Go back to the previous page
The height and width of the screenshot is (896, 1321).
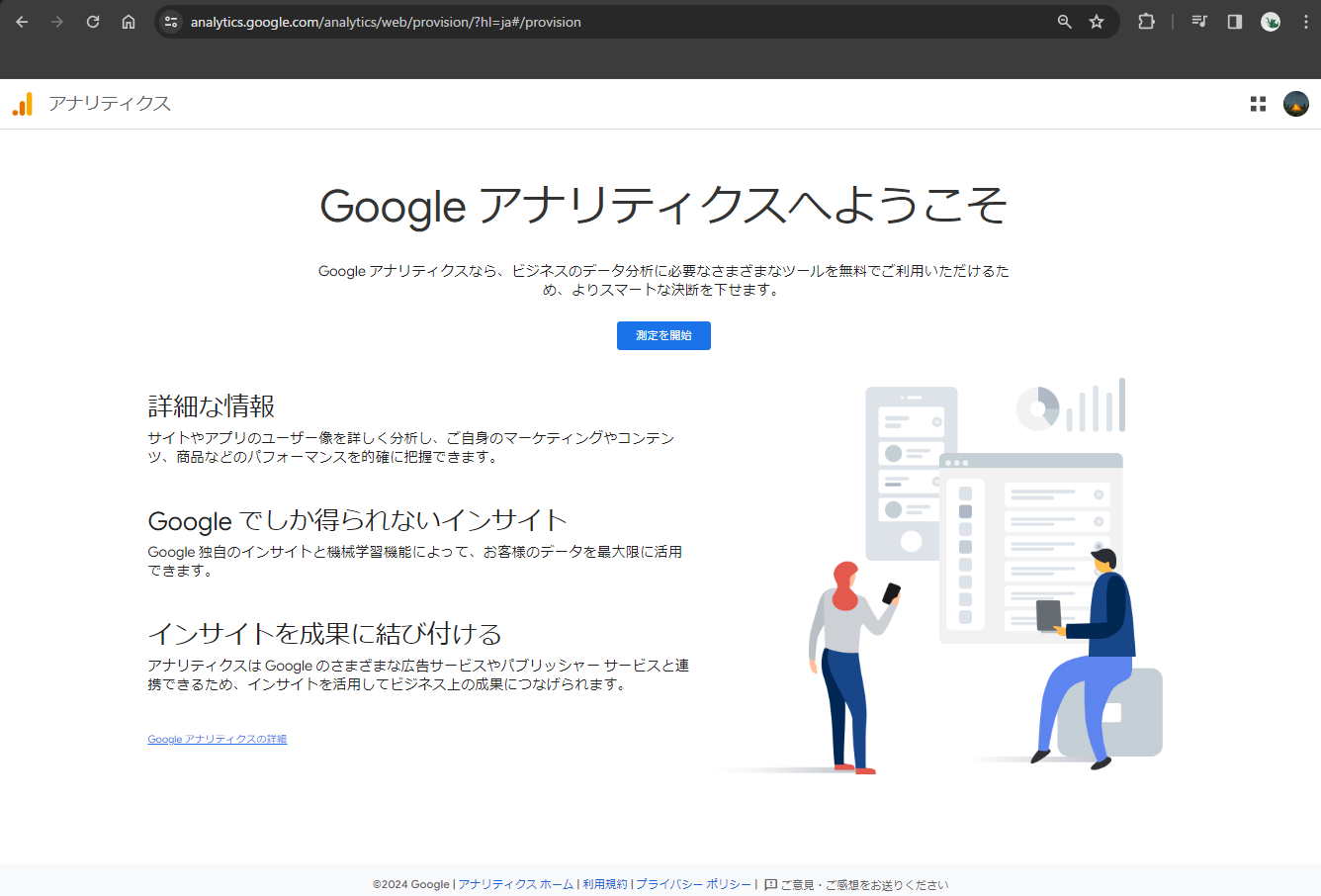[x=22, y=22]
